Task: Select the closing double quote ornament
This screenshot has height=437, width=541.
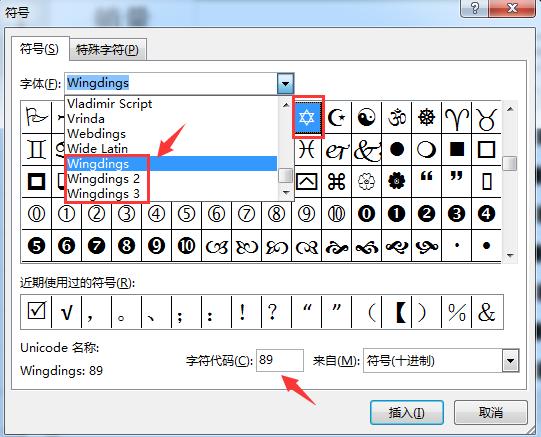Action: tap(456, 181)
